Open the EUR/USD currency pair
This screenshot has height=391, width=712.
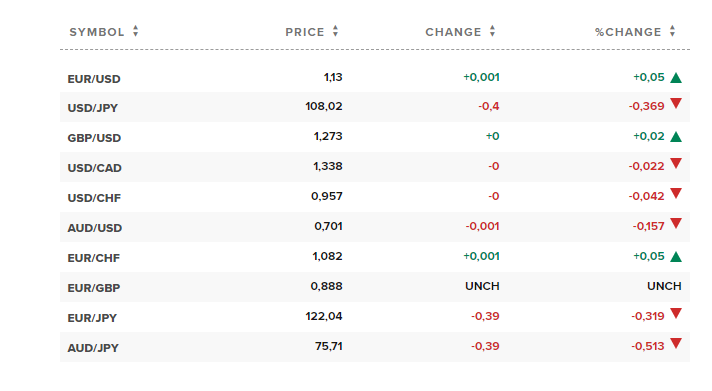94,79
